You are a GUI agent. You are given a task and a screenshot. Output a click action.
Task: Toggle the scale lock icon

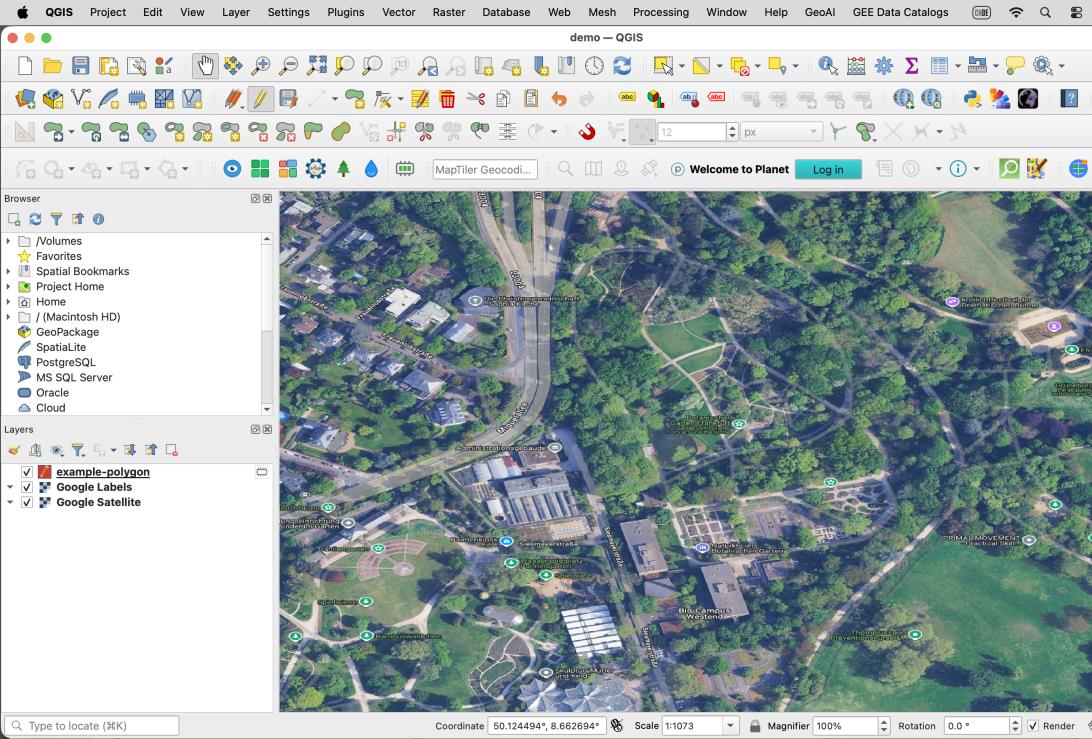pos(755,726)
